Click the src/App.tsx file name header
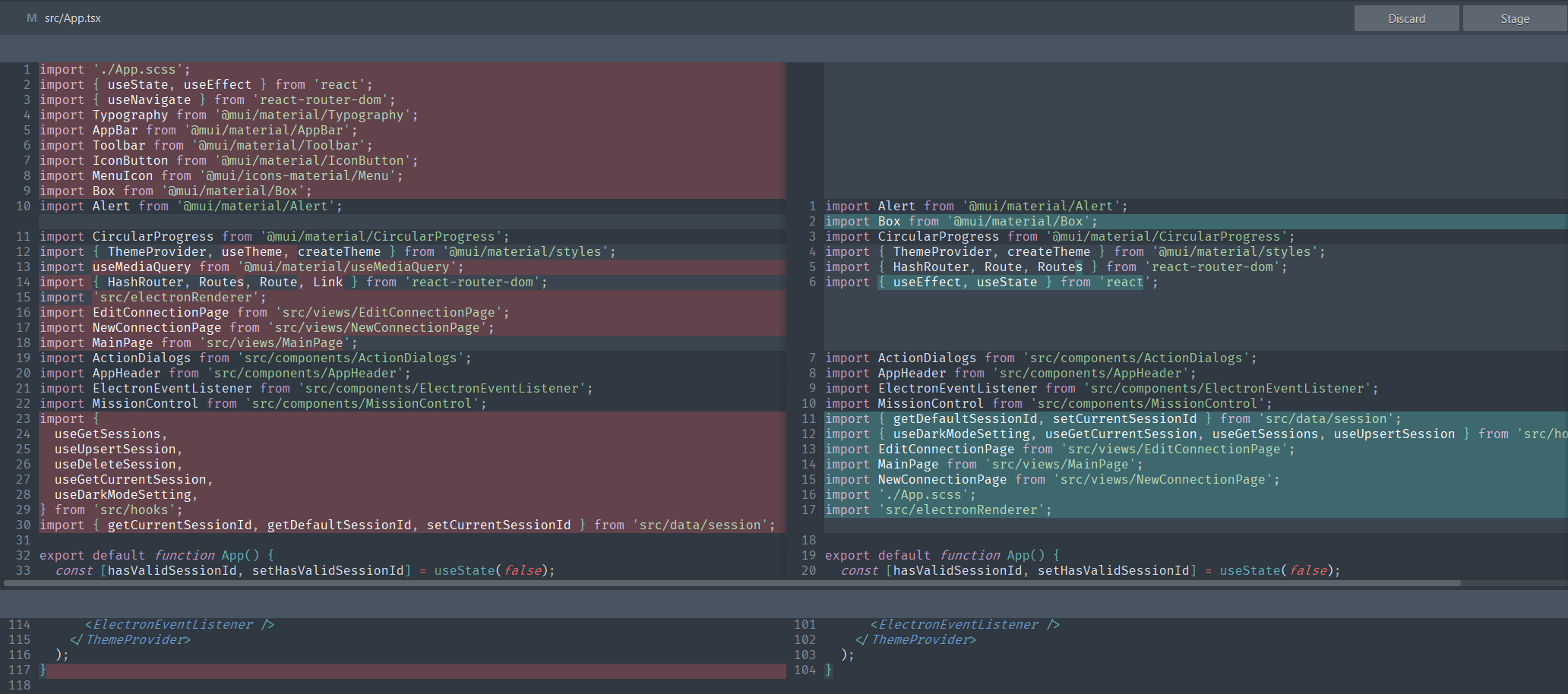Image resolution: width=1568 pixels, height=694 pixels. 73,18
